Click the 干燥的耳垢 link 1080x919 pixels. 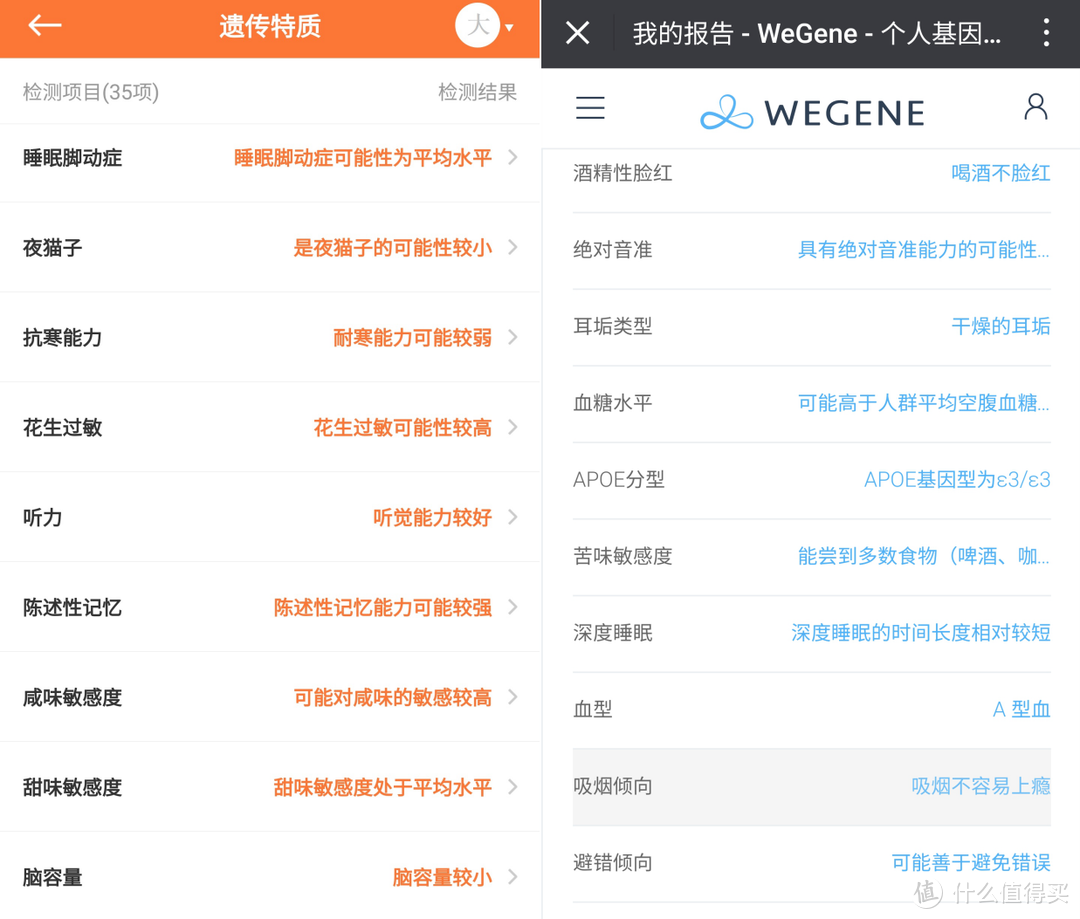1001,326
